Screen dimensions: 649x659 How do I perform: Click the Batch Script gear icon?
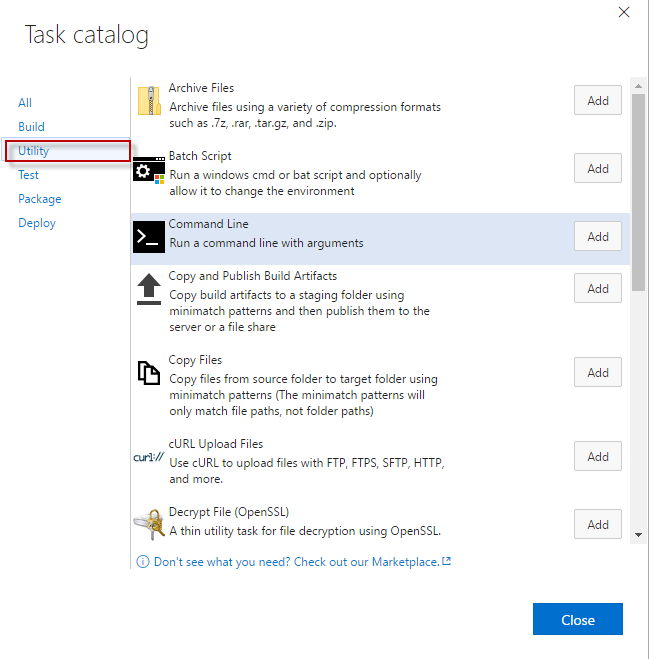(149, 169)
